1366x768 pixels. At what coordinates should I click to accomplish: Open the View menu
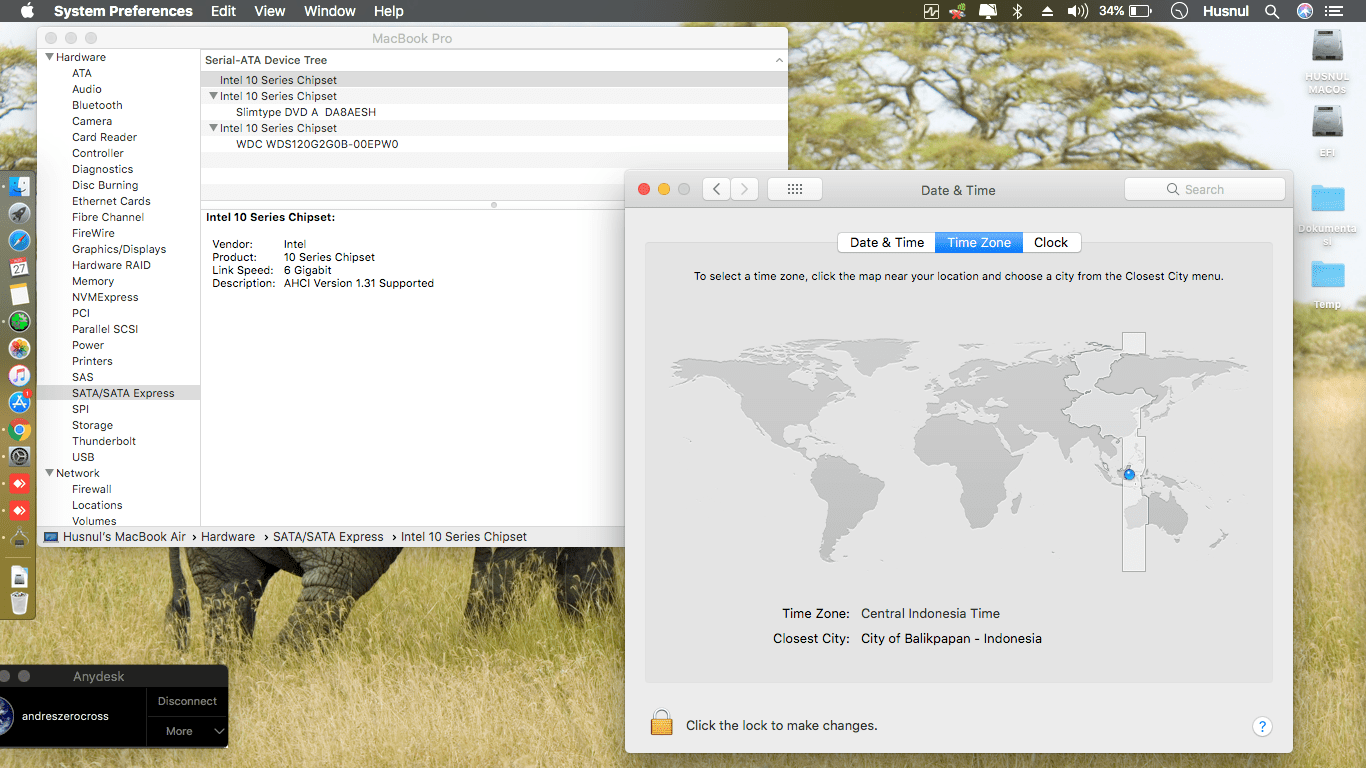point(270,11)
